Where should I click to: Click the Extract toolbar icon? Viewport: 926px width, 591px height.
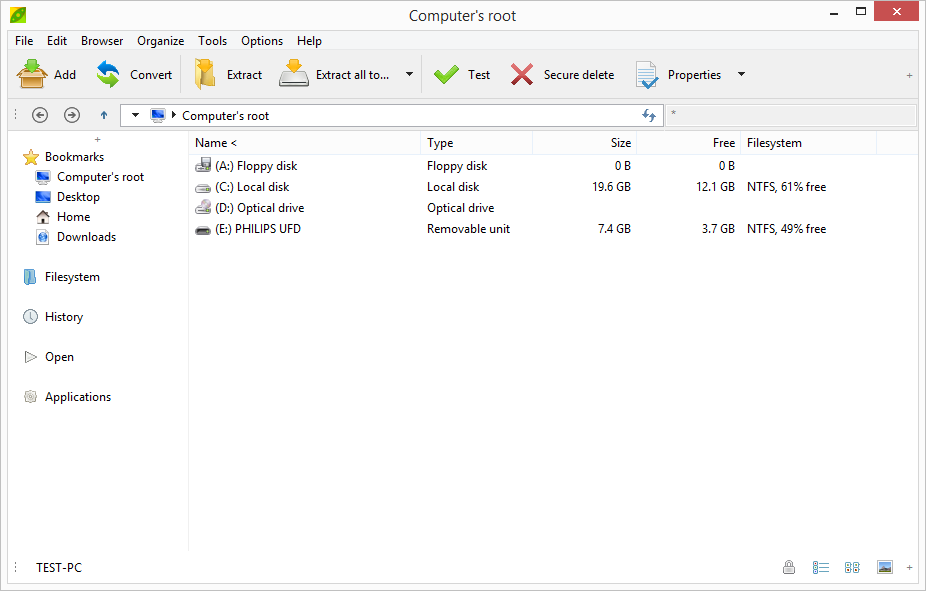pyautogui.click(x=206, y=75)
